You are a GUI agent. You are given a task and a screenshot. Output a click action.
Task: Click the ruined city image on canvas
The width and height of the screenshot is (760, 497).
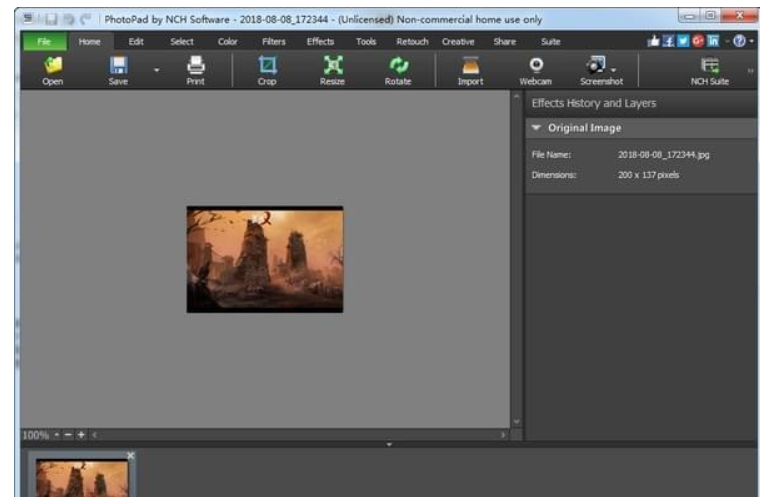(x=265, y=259)
